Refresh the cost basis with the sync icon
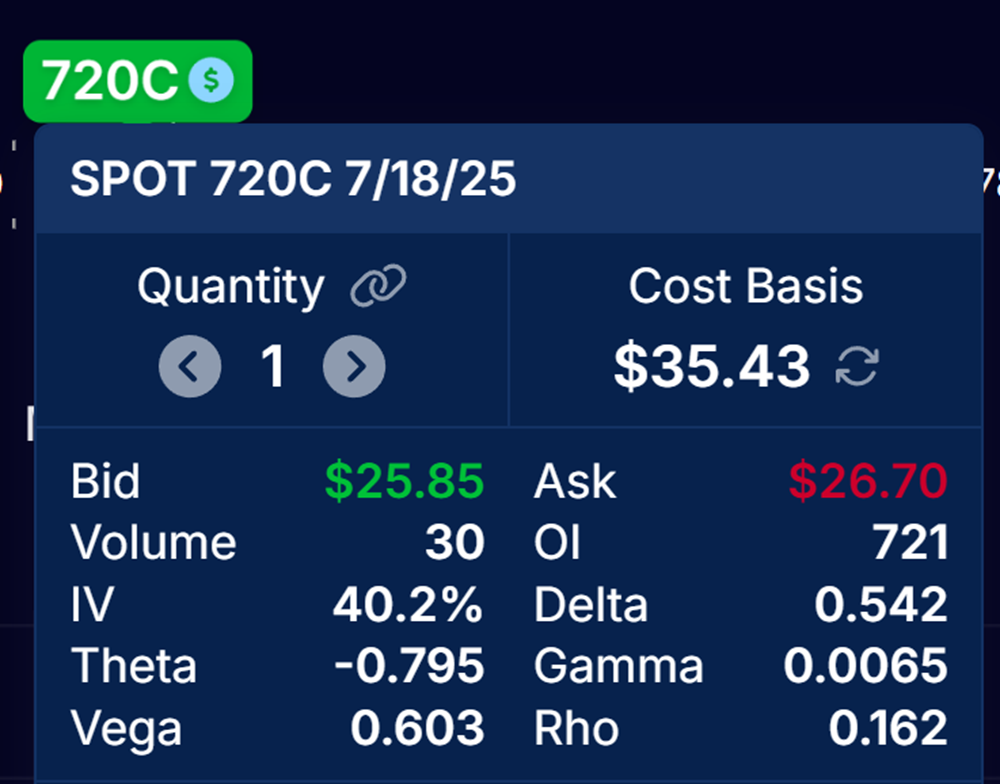 coord(857,366)
